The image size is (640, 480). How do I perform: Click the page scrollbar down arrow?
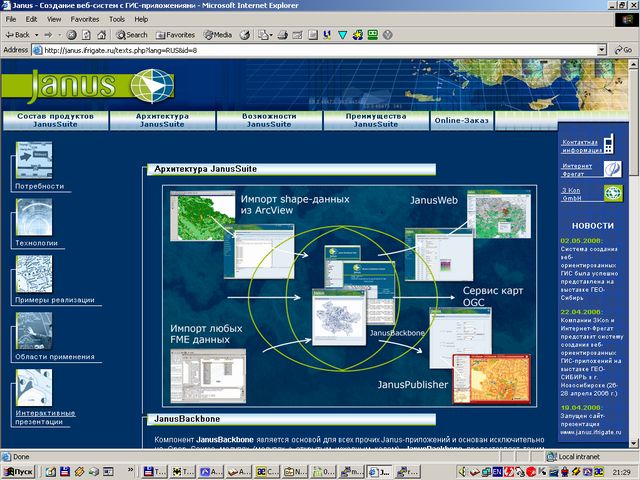pyautogui.click(x=633, y=443)
